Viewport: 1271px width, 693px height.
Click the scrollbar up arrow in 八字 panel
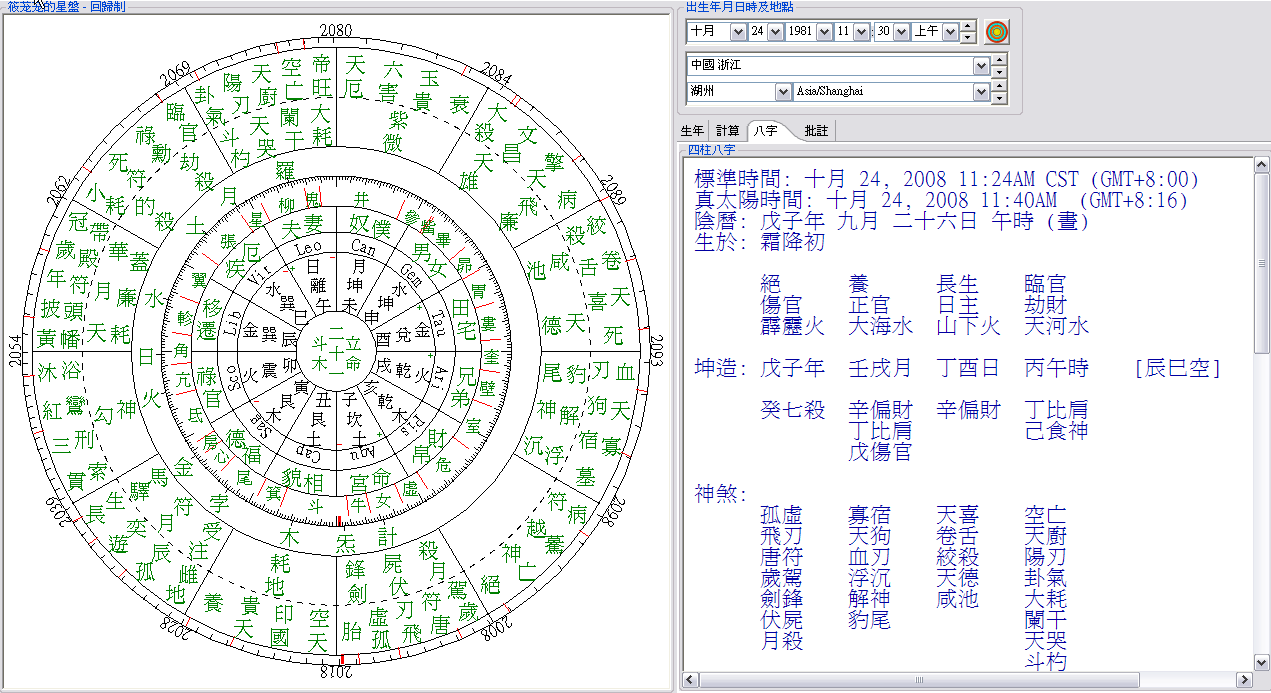click(x=1262, y=166)
